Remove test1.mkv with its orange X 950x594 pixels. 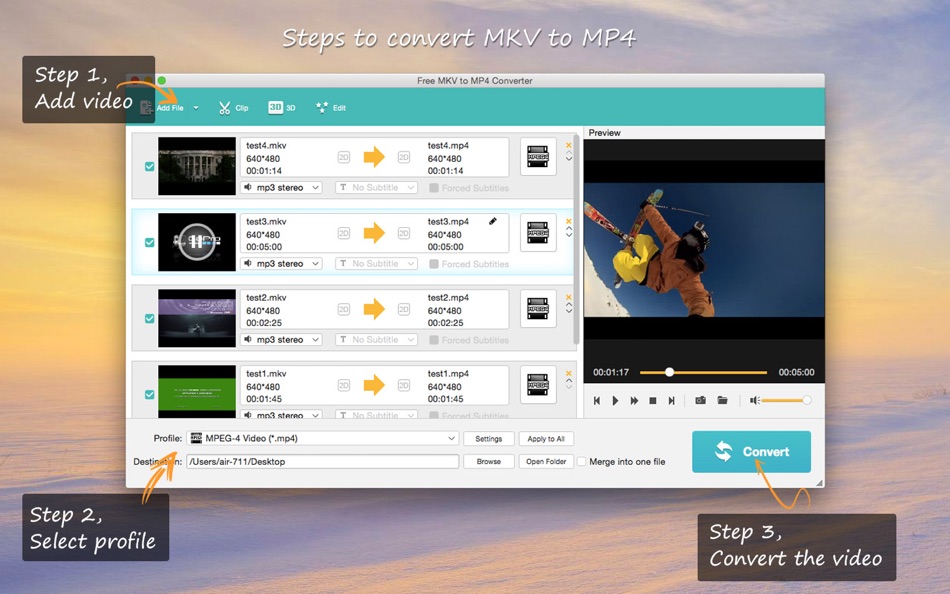point(568,373)
